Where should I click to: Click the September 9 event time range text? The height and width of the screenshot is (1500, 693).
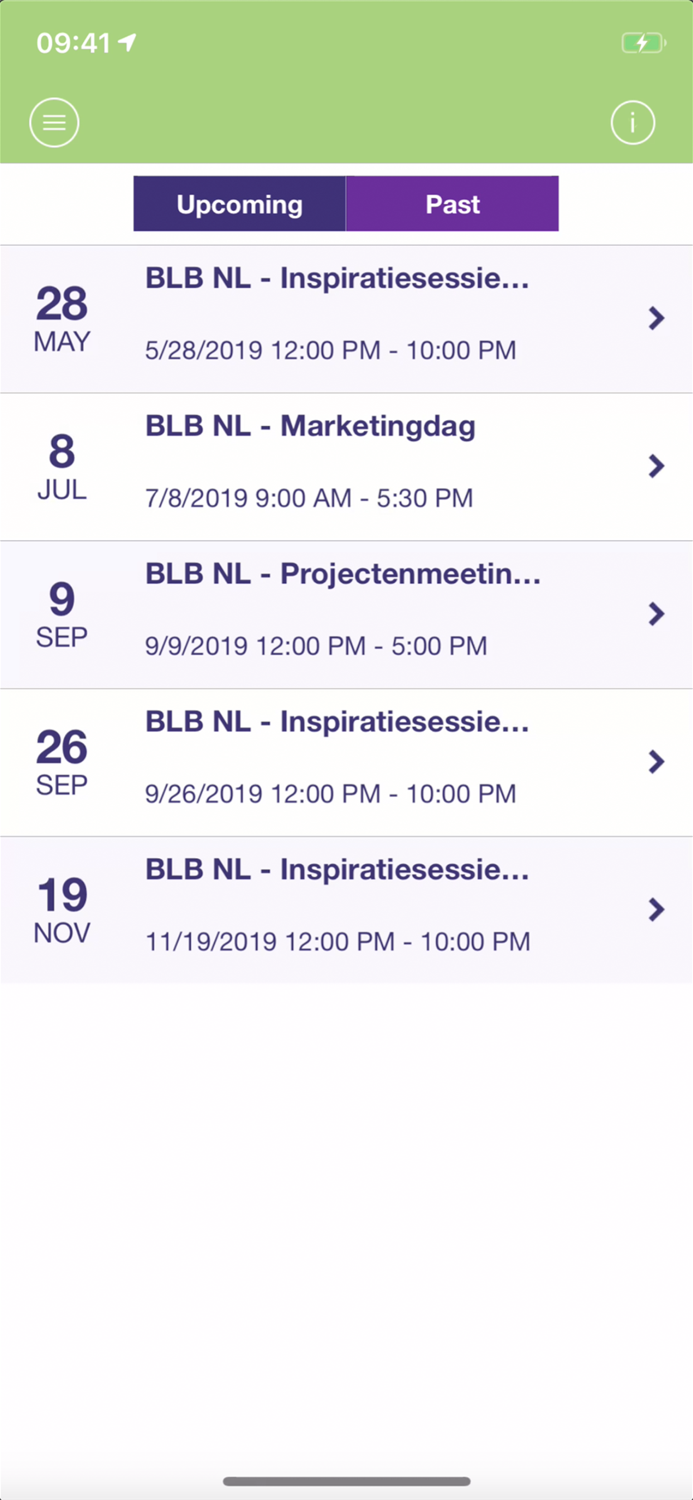pos(318,645)
